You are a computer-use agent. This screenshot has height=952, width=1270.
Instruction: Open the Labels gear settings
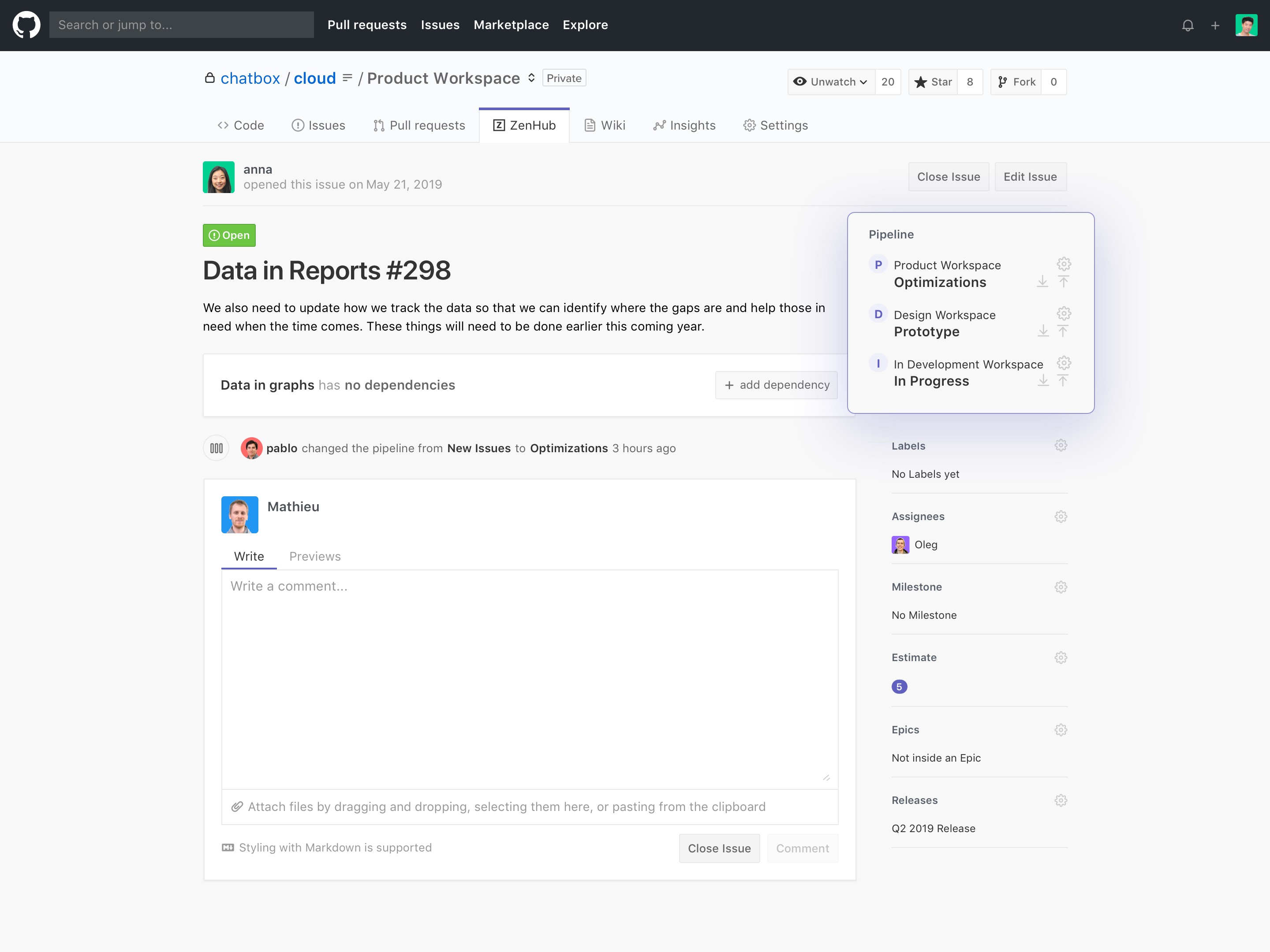click(1061, 445)
